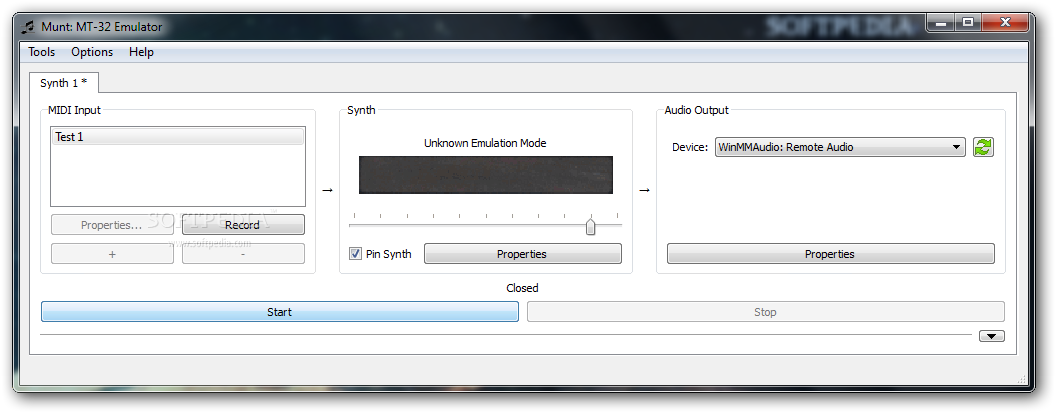Click the disabled Stop button
1056x413 pixels.
(765, 312)
